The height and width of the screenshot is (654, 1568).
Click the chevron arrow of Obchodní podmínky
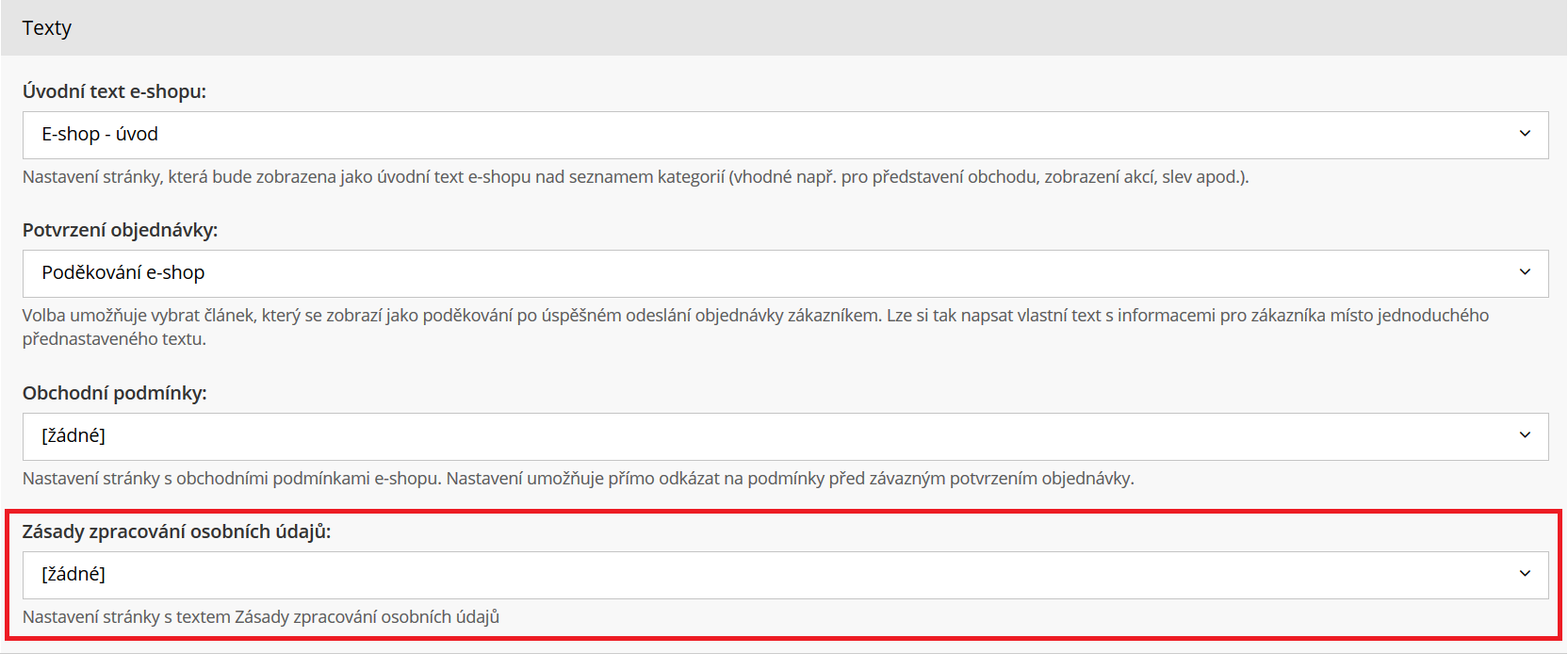tap(1525, 435)
